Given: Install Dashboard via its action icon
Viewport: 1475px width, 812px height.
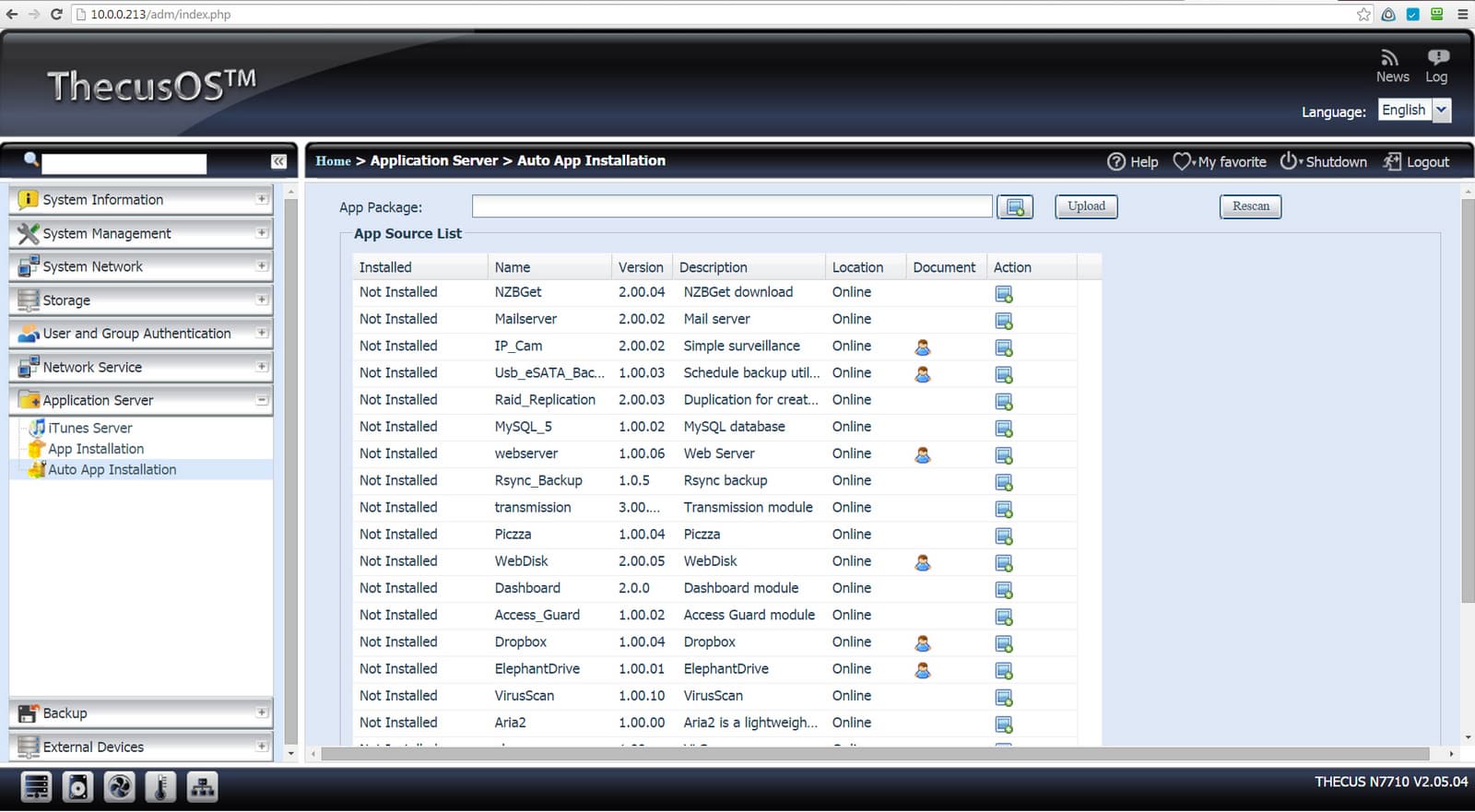Looking at the screenshot, I should tap(1004, 590).
